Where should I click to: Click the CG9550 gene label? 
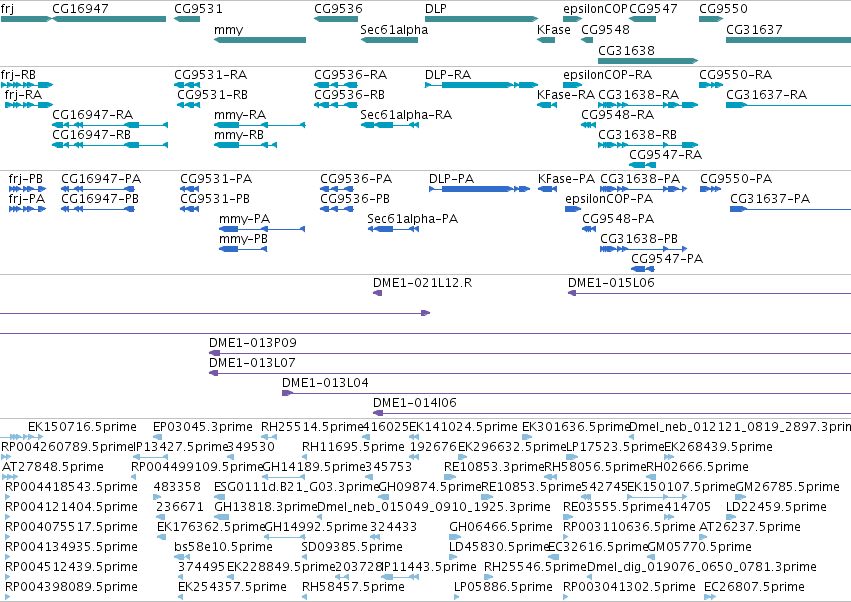point(723,9)
